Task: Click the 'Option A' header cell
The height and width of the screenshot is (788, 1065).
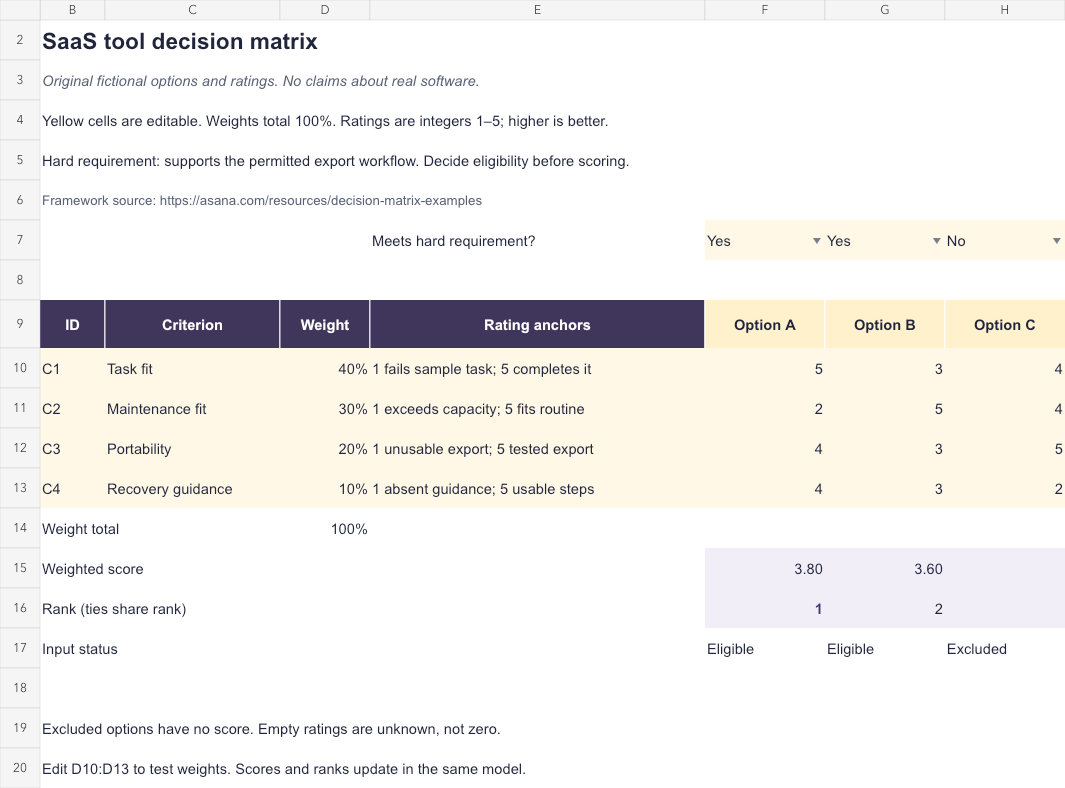Action: click(x=765, y=325)
